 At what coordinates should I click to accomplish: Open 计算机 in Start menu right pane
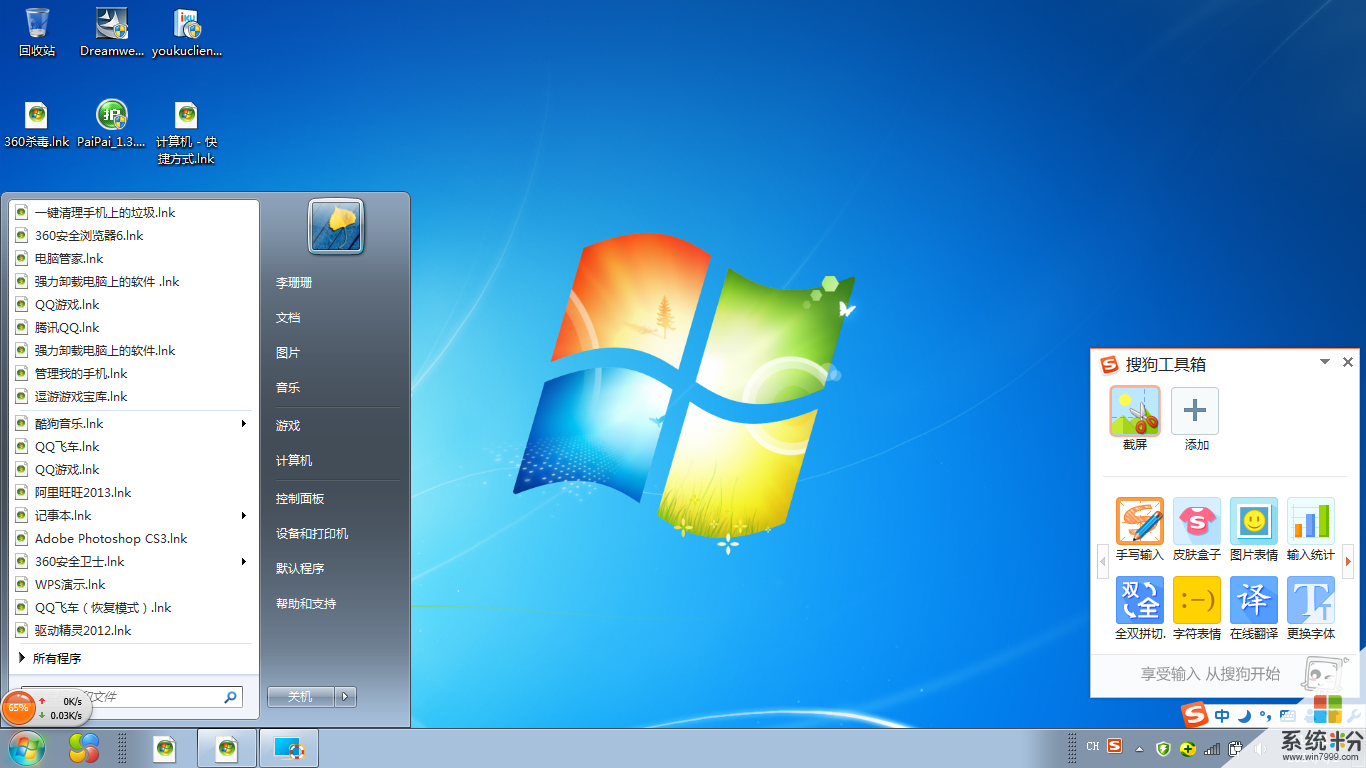(x=294, y=461)
